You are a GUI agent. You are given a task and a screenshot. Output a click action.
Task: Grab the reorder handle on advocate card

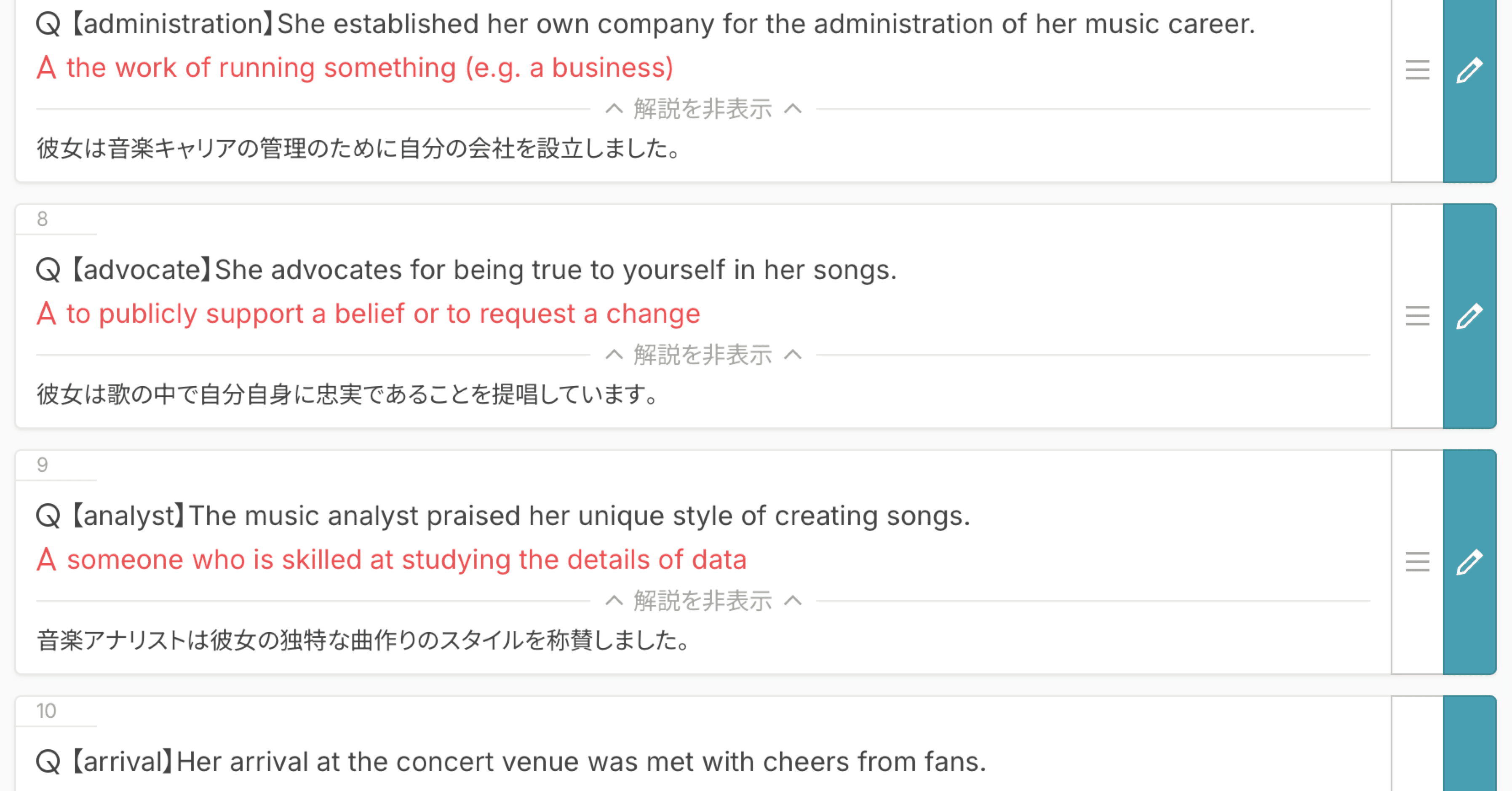point(1417,316)
